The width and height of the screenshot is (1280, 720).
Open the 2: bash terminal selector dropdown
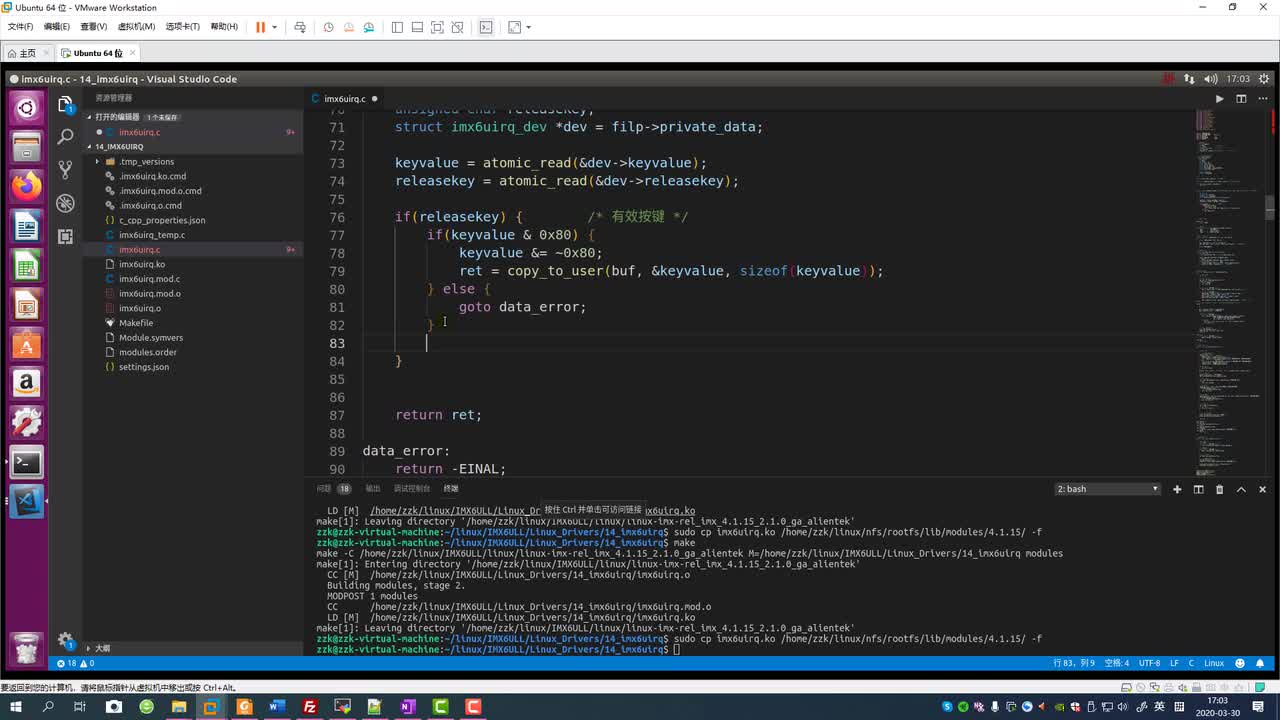point(1108,489)
